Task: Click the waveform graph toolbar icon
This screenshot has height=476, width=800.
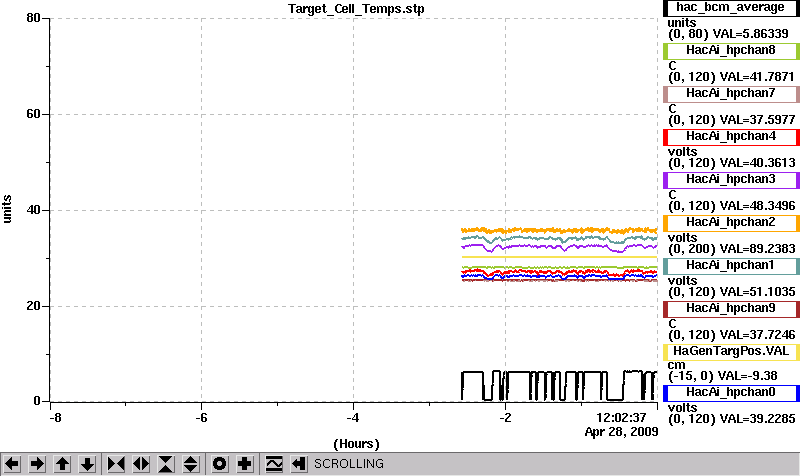Action: click(274, 464)
